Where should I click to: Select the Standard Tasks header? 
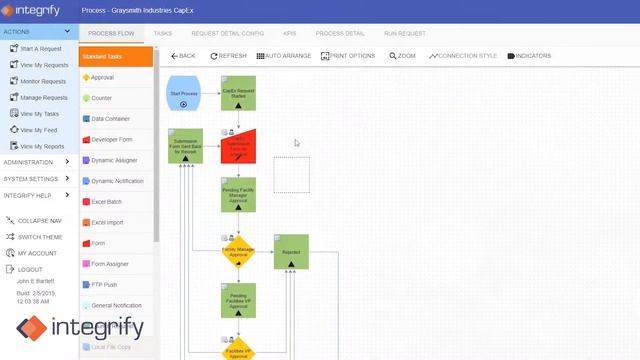point(116,56)
